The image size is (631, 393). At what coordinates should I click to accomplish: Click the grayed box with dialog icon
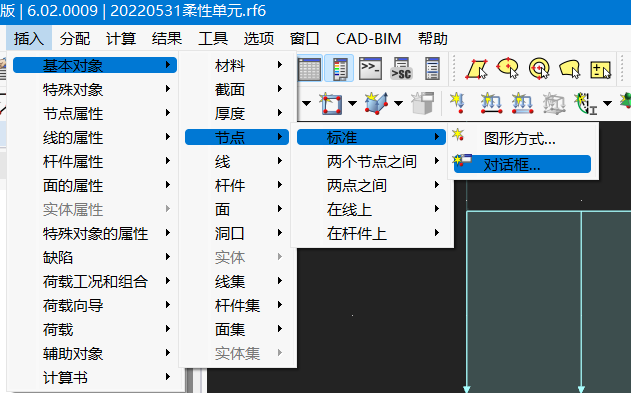pyautogui.click(x=423, y=104)
